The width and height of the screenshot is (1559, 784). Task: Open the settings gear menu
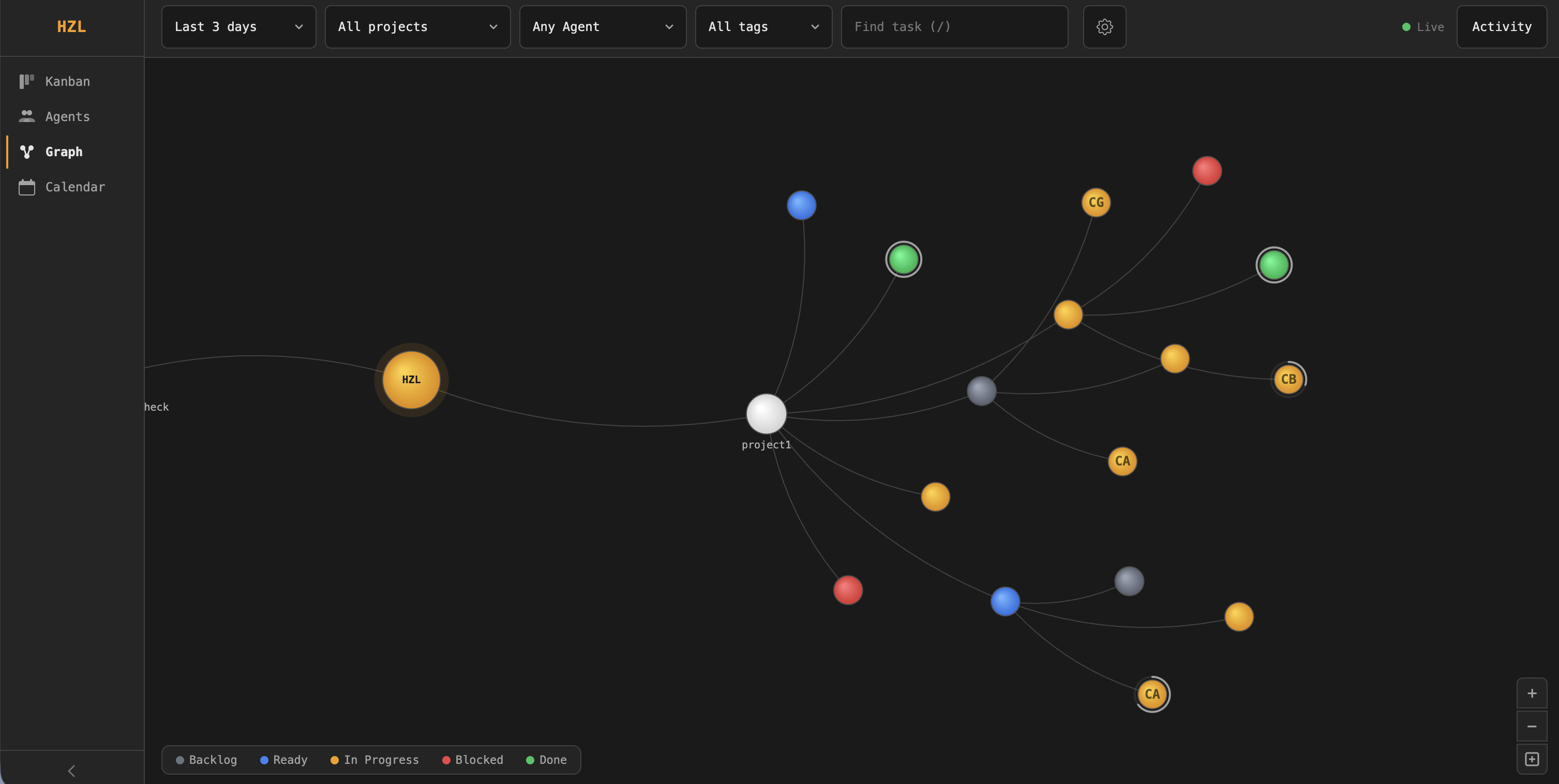[x=1104, y=26]
